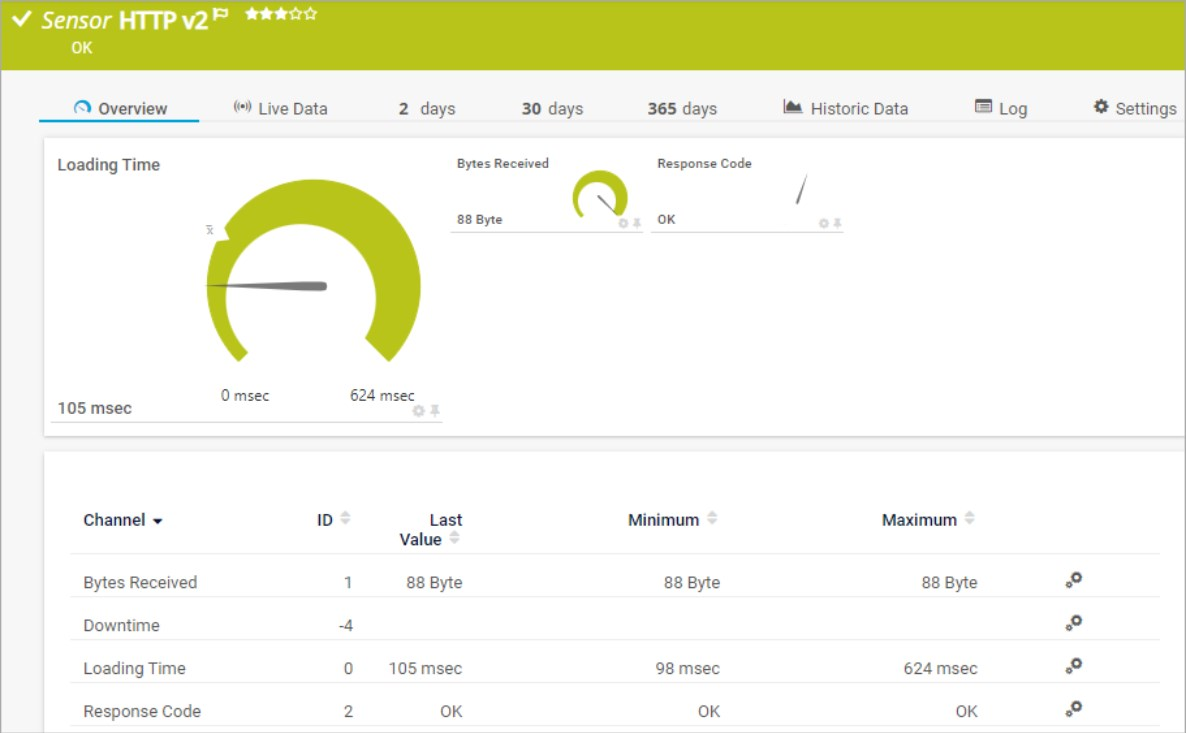Open channel settings for Downtime row
The image size is (1186, 733).
pyautogui.click(x=1073, y=622)
